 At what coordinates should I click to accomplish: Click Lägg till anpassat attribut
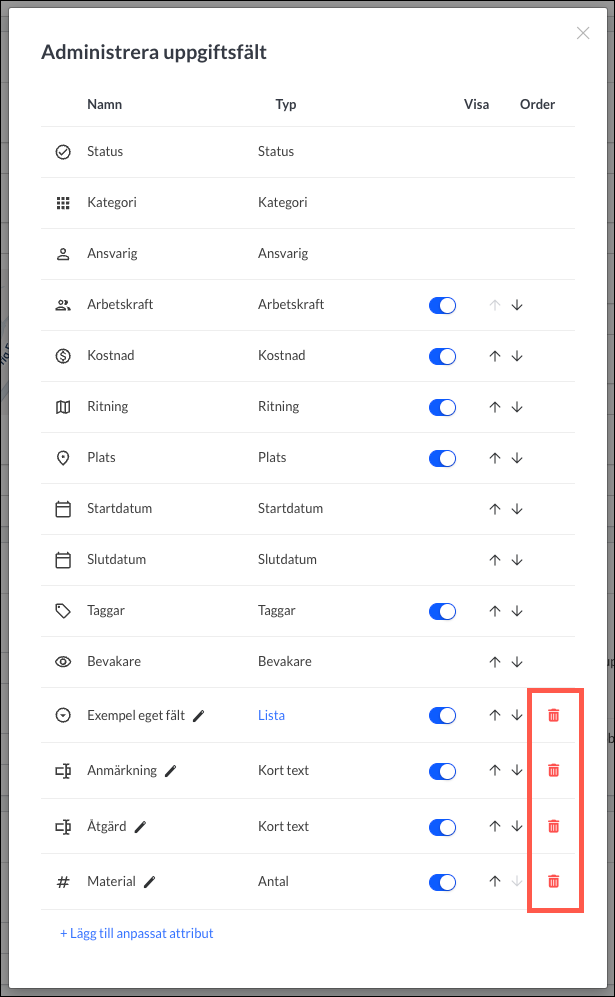click(x=137, y=933)
